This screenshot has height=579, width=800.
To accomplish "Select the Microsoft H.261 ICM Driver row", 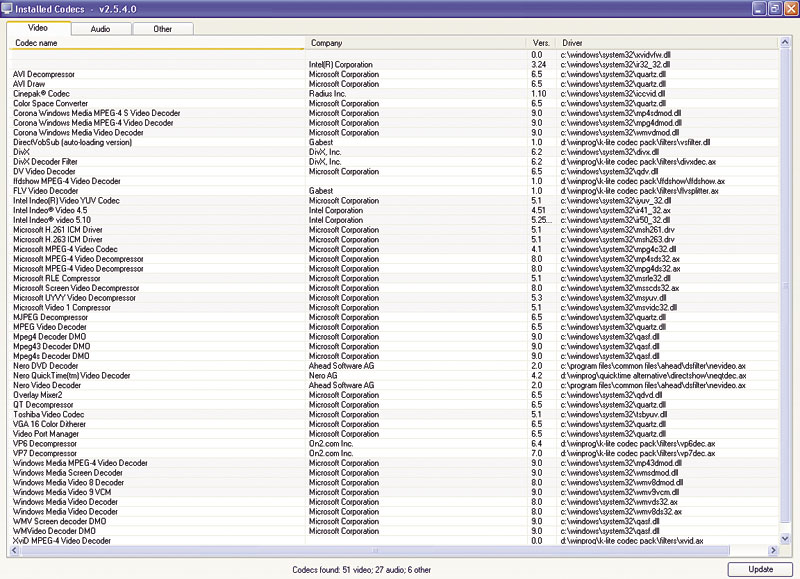I will [x=394, y=229].
